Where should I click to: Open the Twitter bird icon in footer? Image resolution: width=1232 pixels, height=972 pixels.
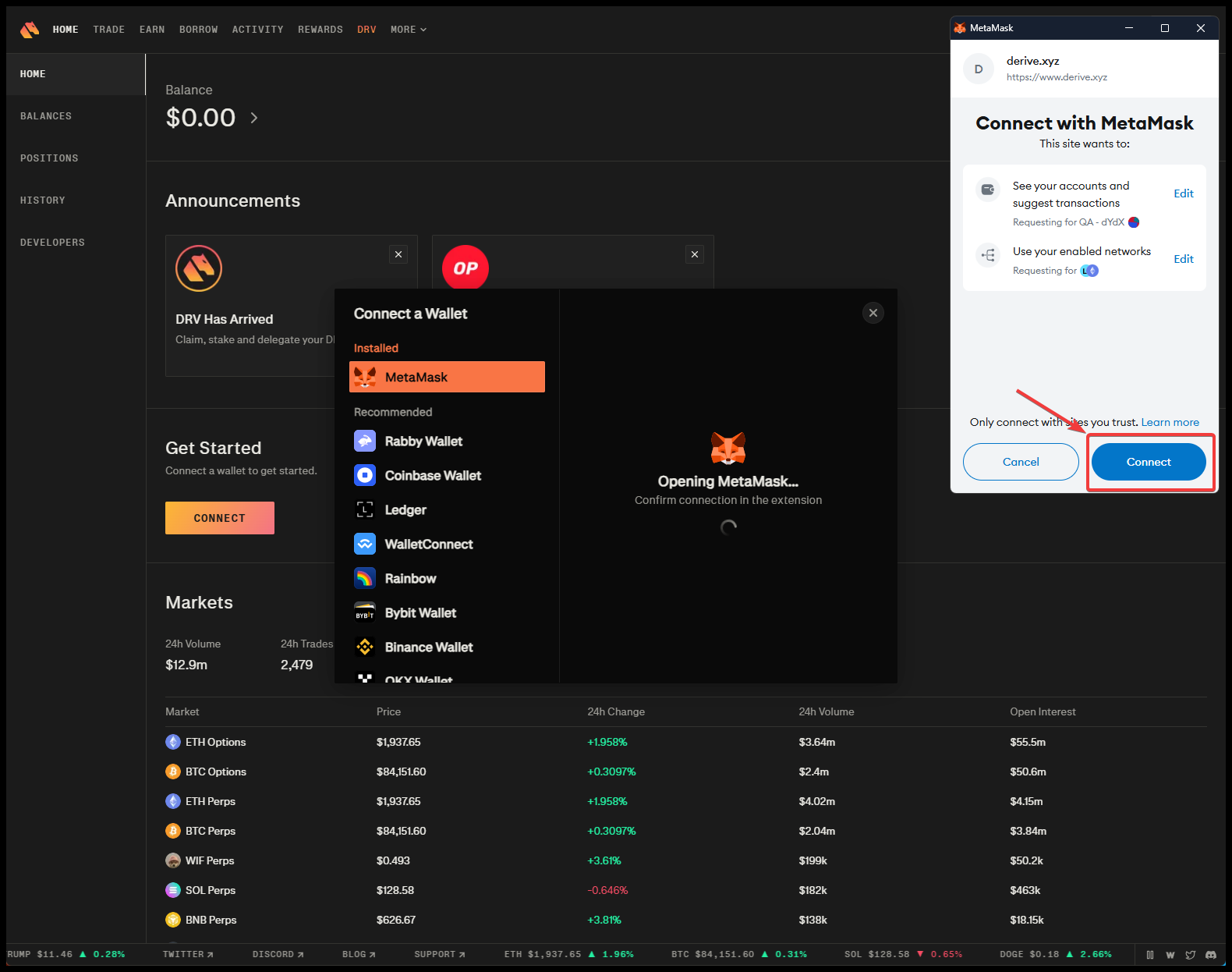(x=1191, y=955)
